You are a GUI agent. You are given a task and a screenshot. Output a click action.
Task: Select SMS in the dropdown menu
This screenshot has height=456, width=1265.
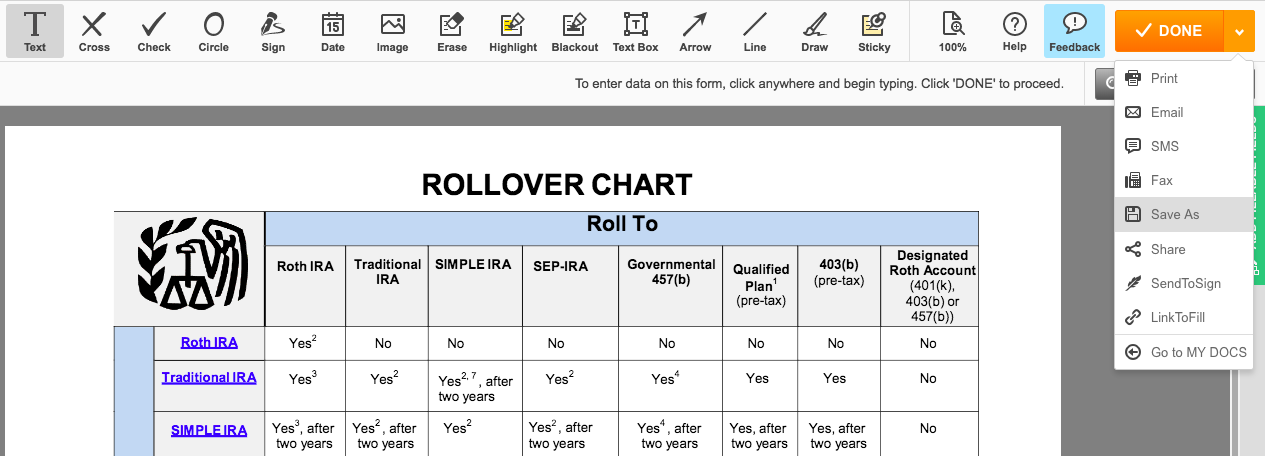[x=1184, y=146]
